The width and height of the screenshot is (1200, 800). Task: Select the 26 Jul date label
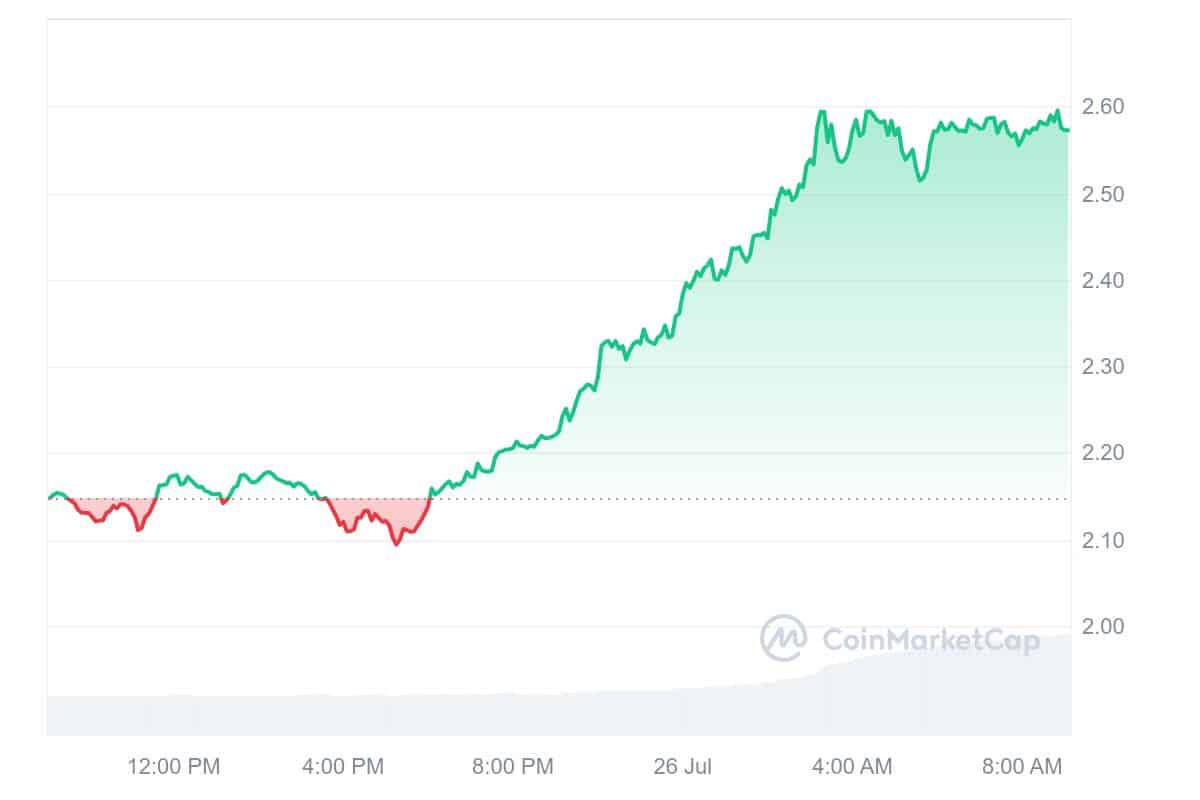[x=684, y=767]
